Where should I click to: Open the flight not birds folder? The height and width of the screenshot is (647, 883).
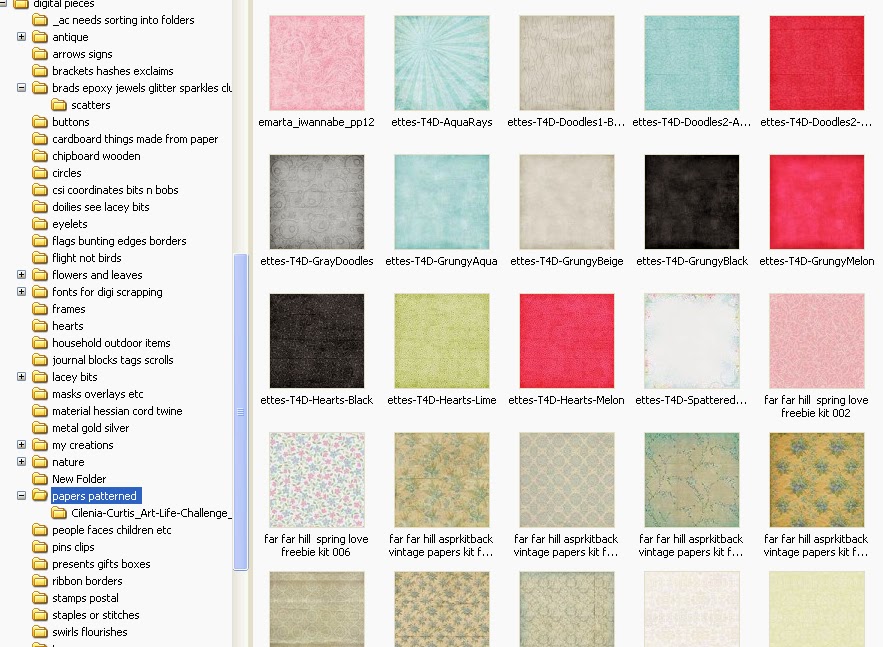87,258
